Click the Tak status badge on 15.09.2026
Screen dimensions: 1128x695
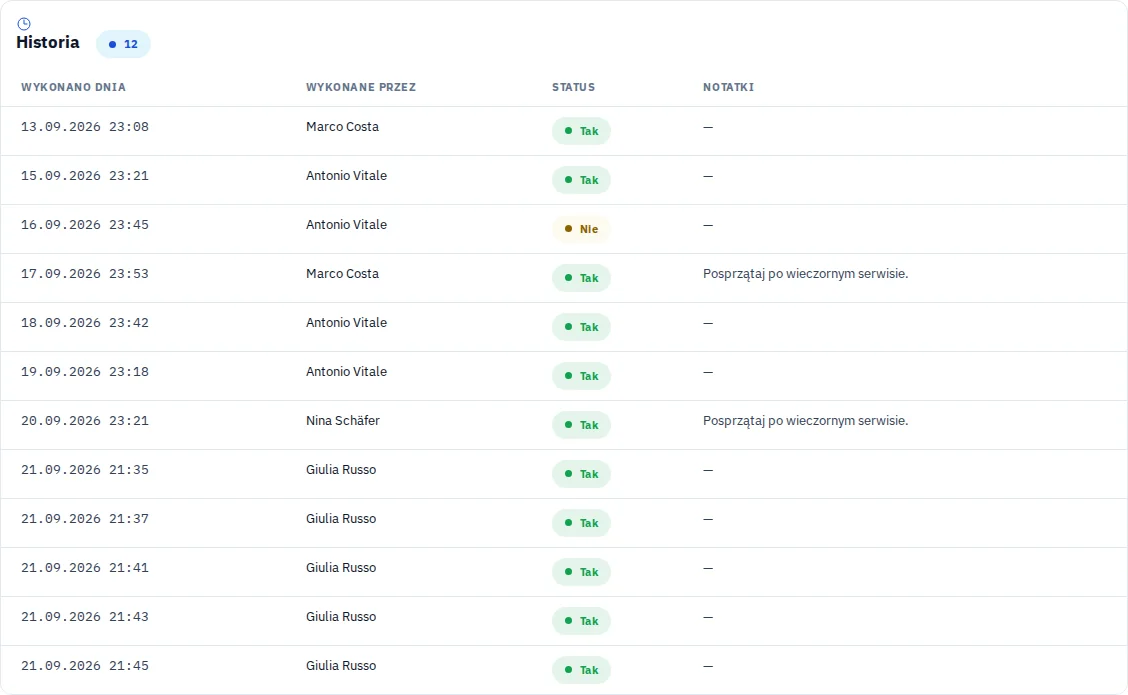click(581, 180)
